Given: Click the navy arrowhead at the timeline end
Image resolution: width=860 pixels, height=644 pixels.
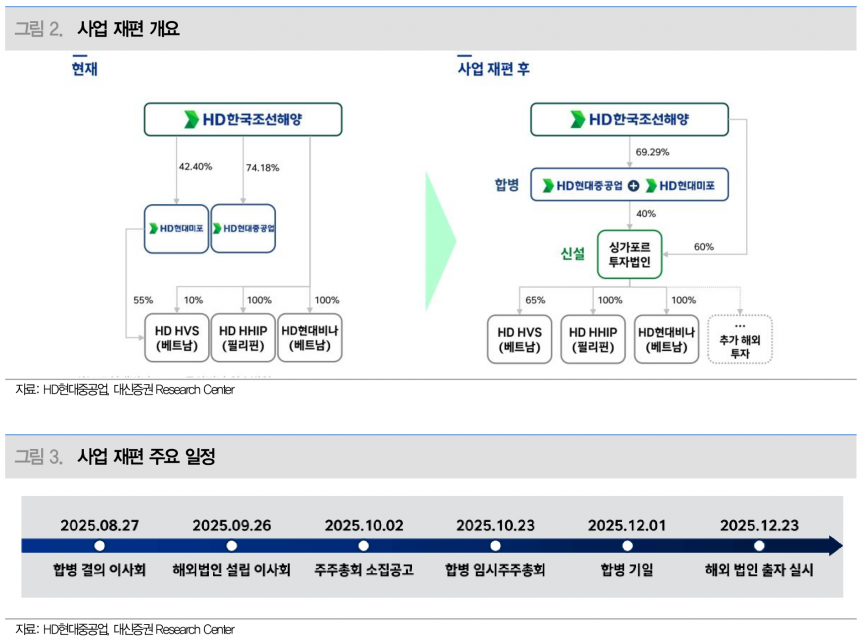Looking at the screenshot, I should 833,545.
